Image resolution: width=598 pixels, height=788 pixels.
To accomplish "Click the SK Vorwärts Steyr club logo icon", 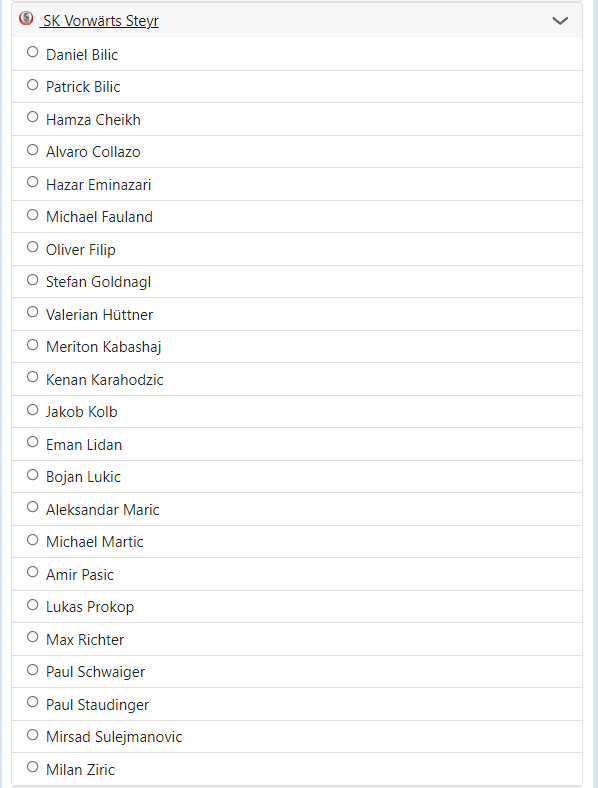I will point(26,19).
